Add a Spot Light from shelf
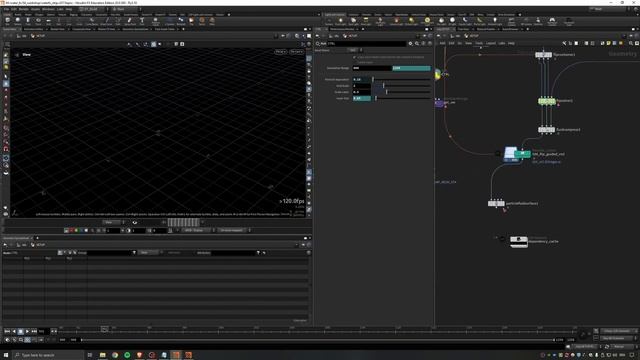This screenshot has height=360, width=640. point(353,21)
